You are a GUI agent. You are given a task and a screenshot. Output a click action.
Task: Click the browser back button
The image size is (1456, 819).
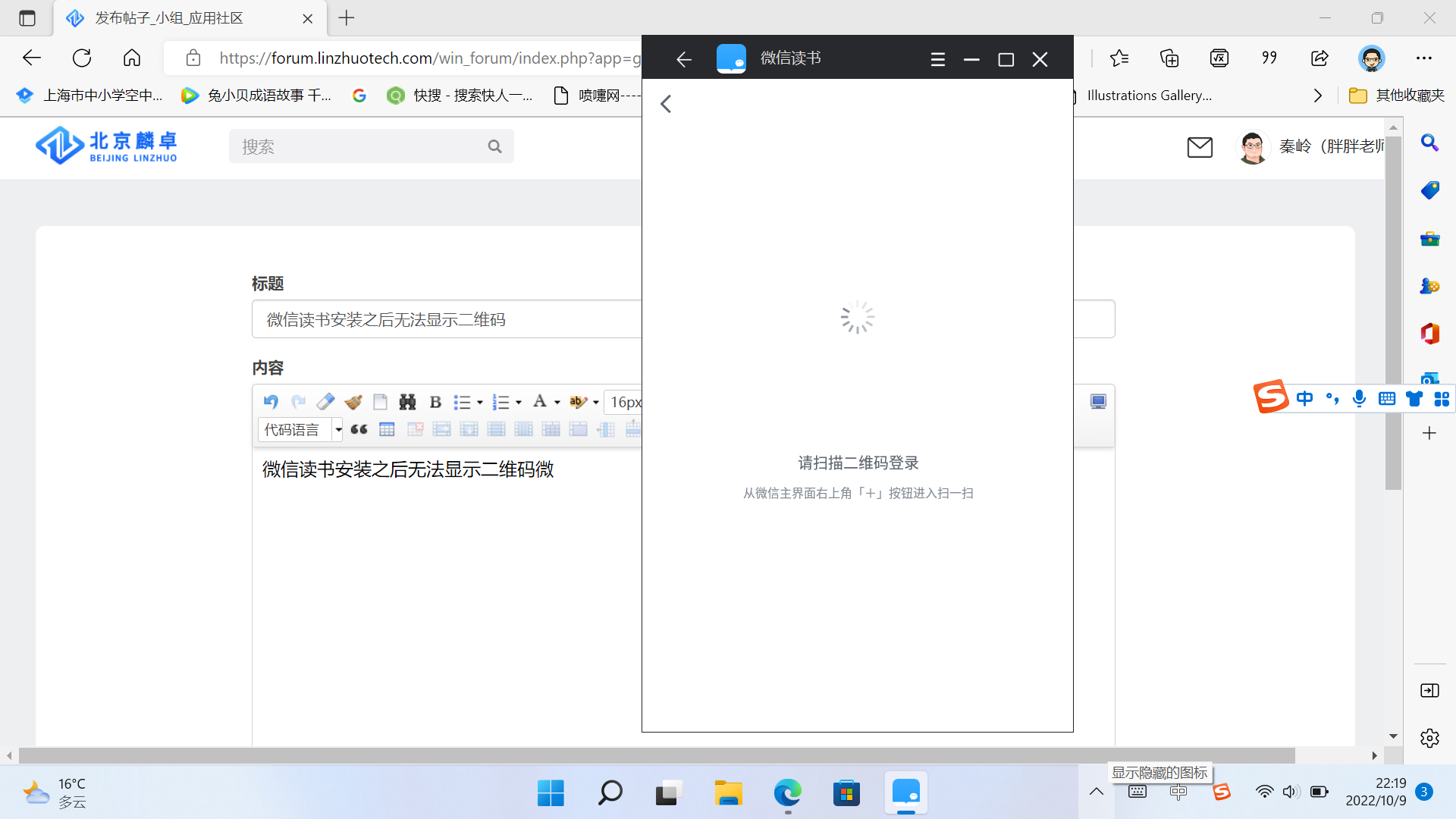[32, 58]
